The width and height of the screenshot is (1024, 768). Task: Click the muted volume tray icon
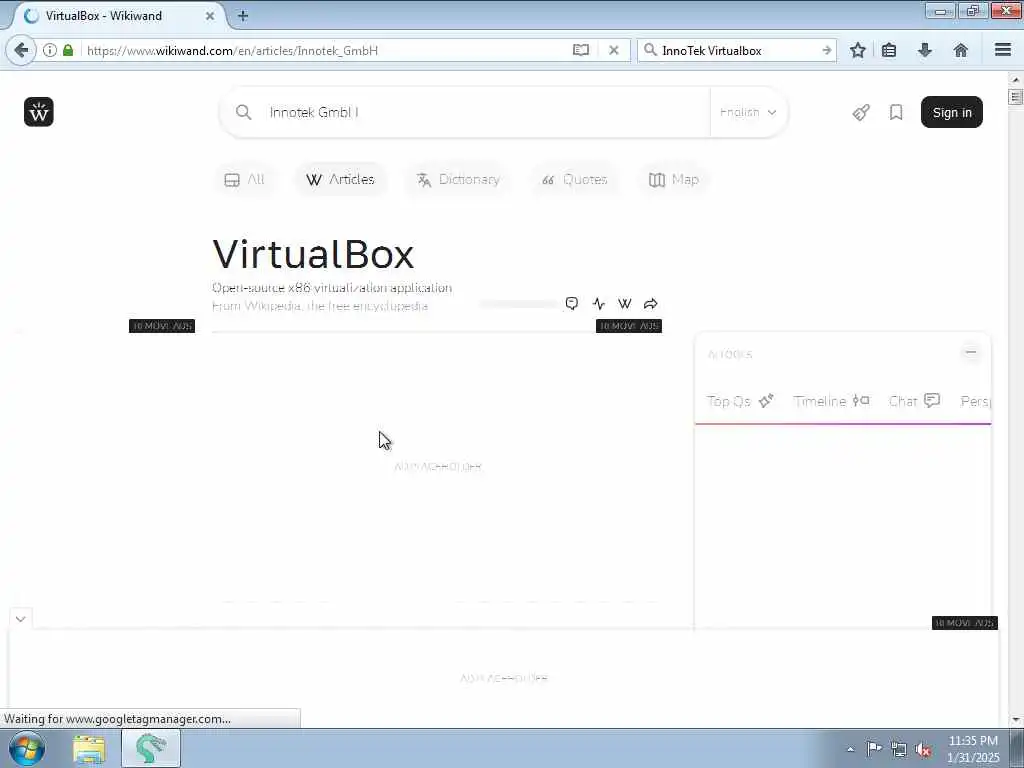pos(923,749)
